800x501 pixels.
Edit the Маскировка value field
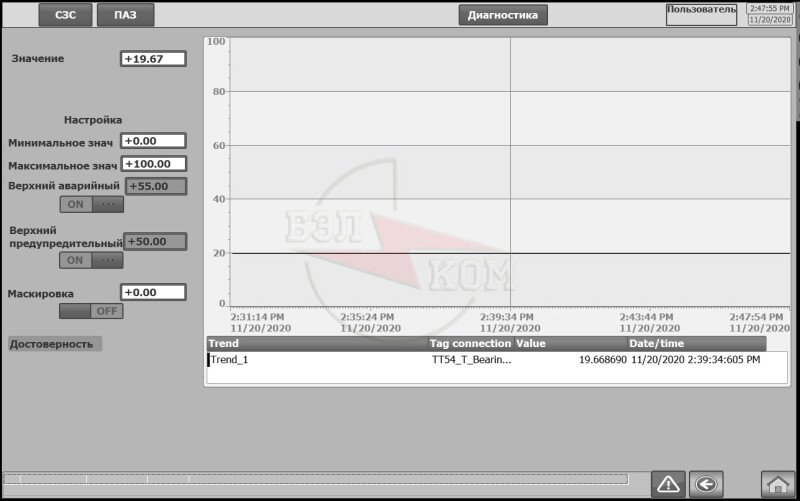(x=153, y=292)
